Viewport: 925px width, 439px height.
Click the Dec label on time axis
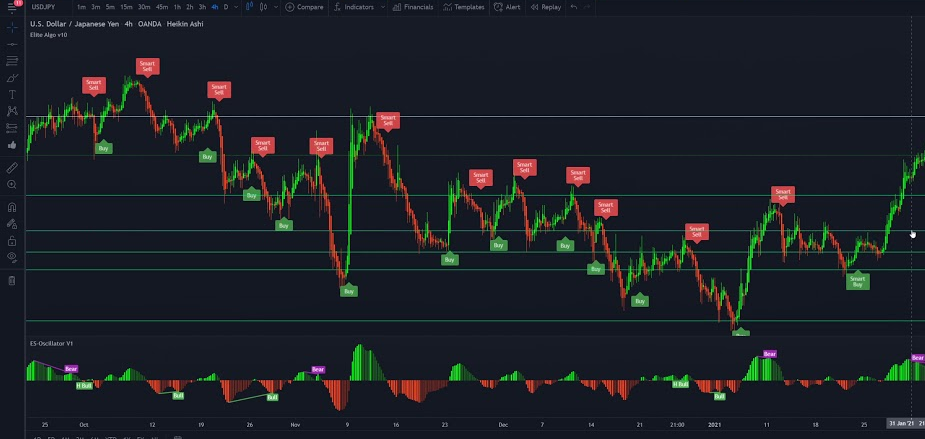coord(503,424)
